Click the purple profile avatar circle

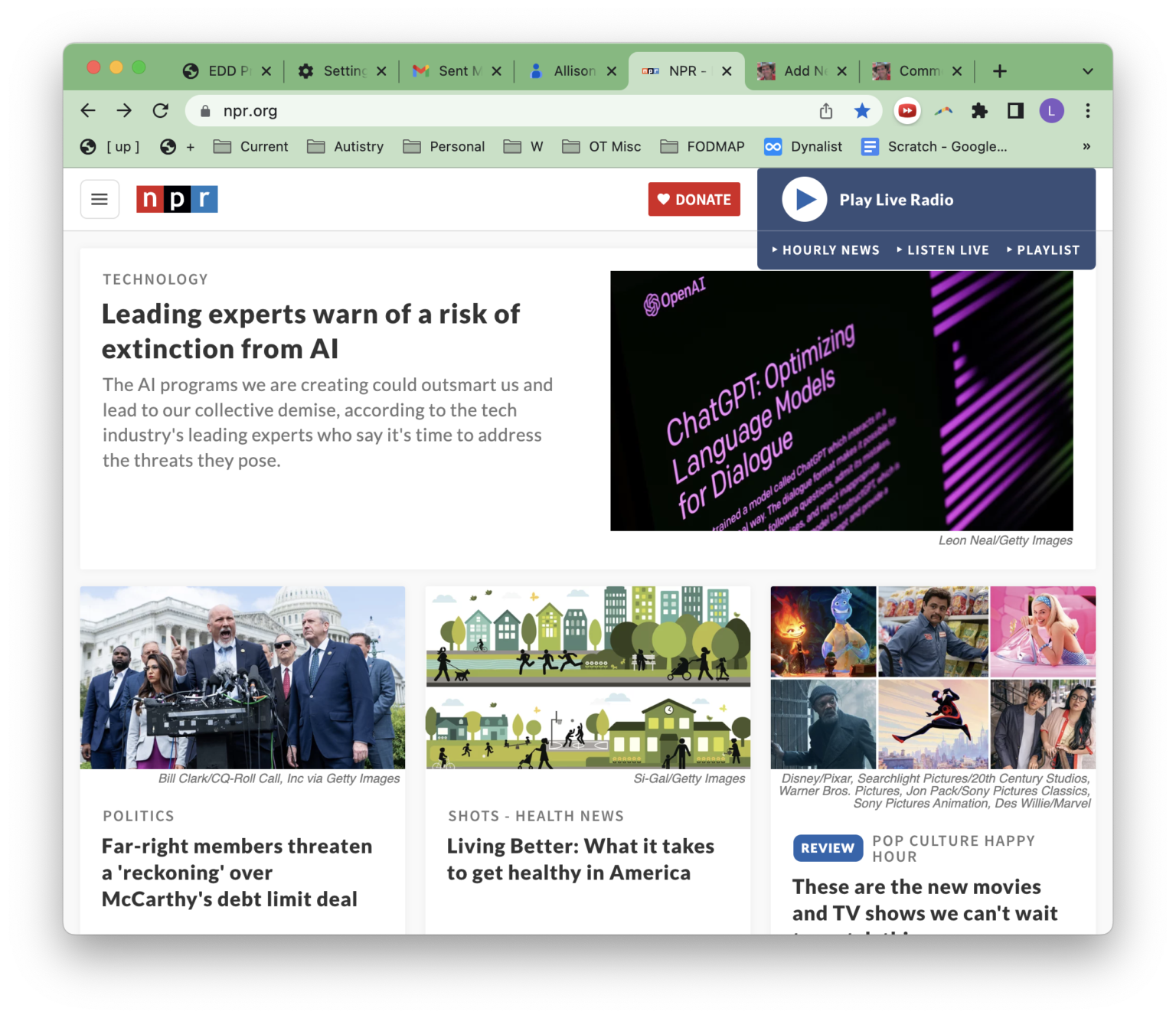pyautogui.click(x=1051, y=110)
